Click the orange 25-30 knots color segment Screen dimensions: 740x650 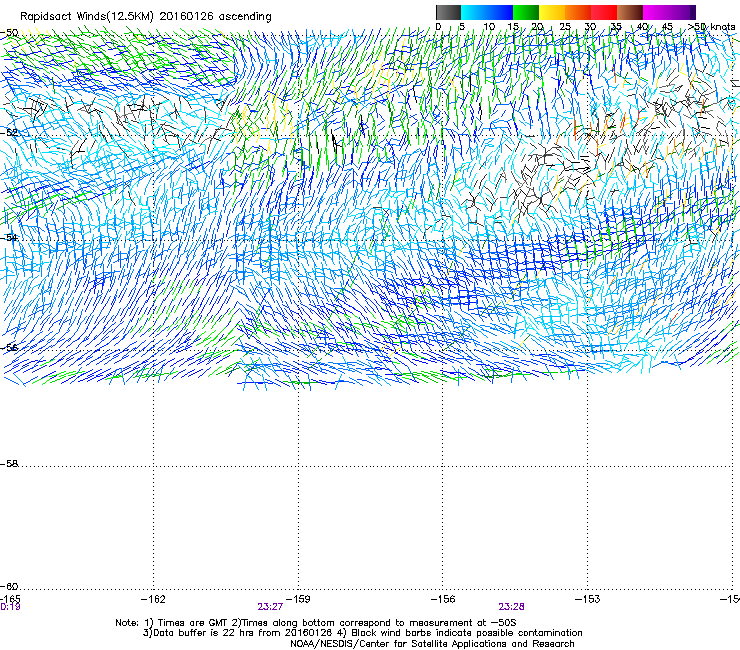[578, 12]
